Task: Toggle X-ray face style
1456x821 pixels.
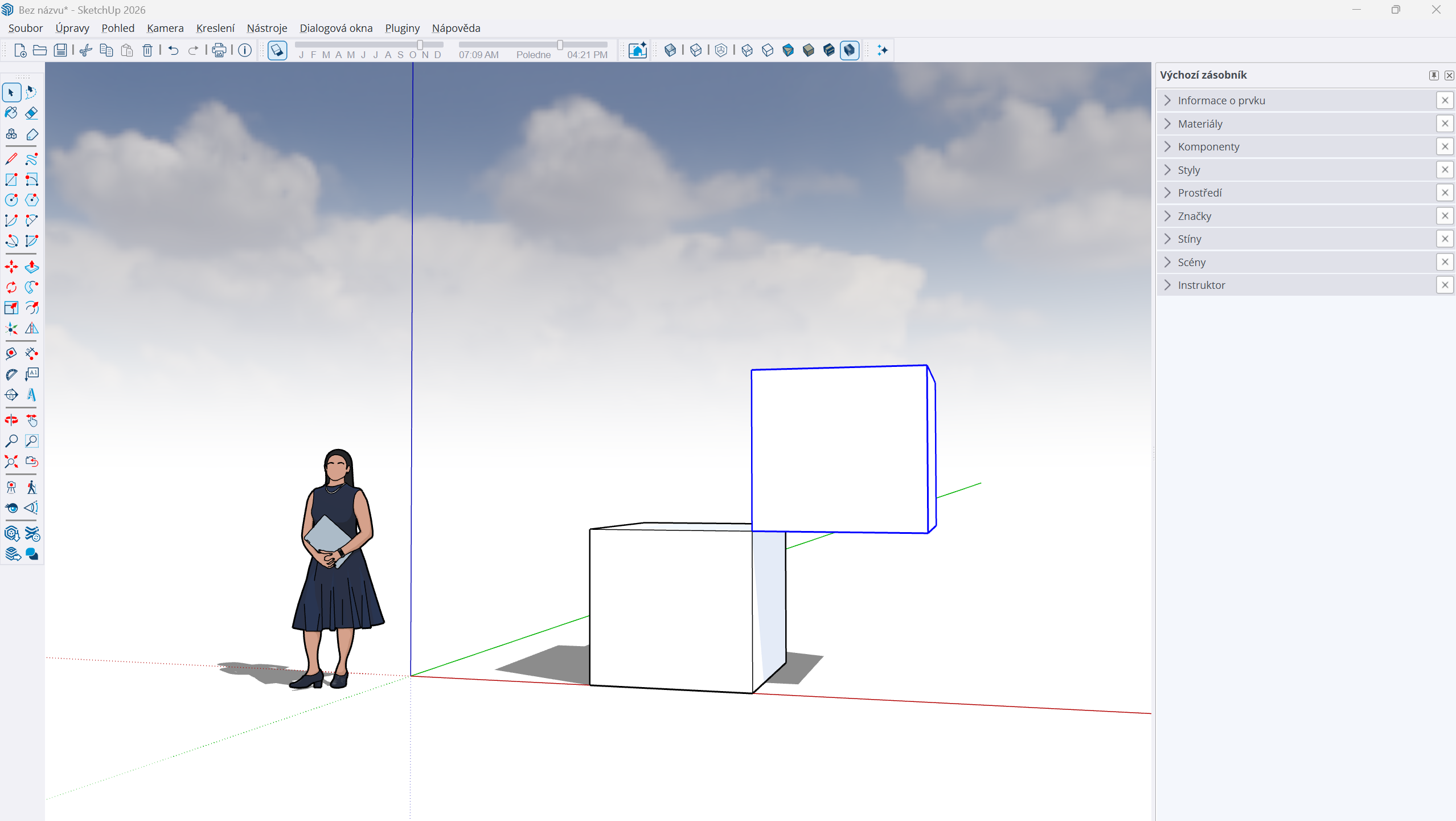Action: click(670, 50)
